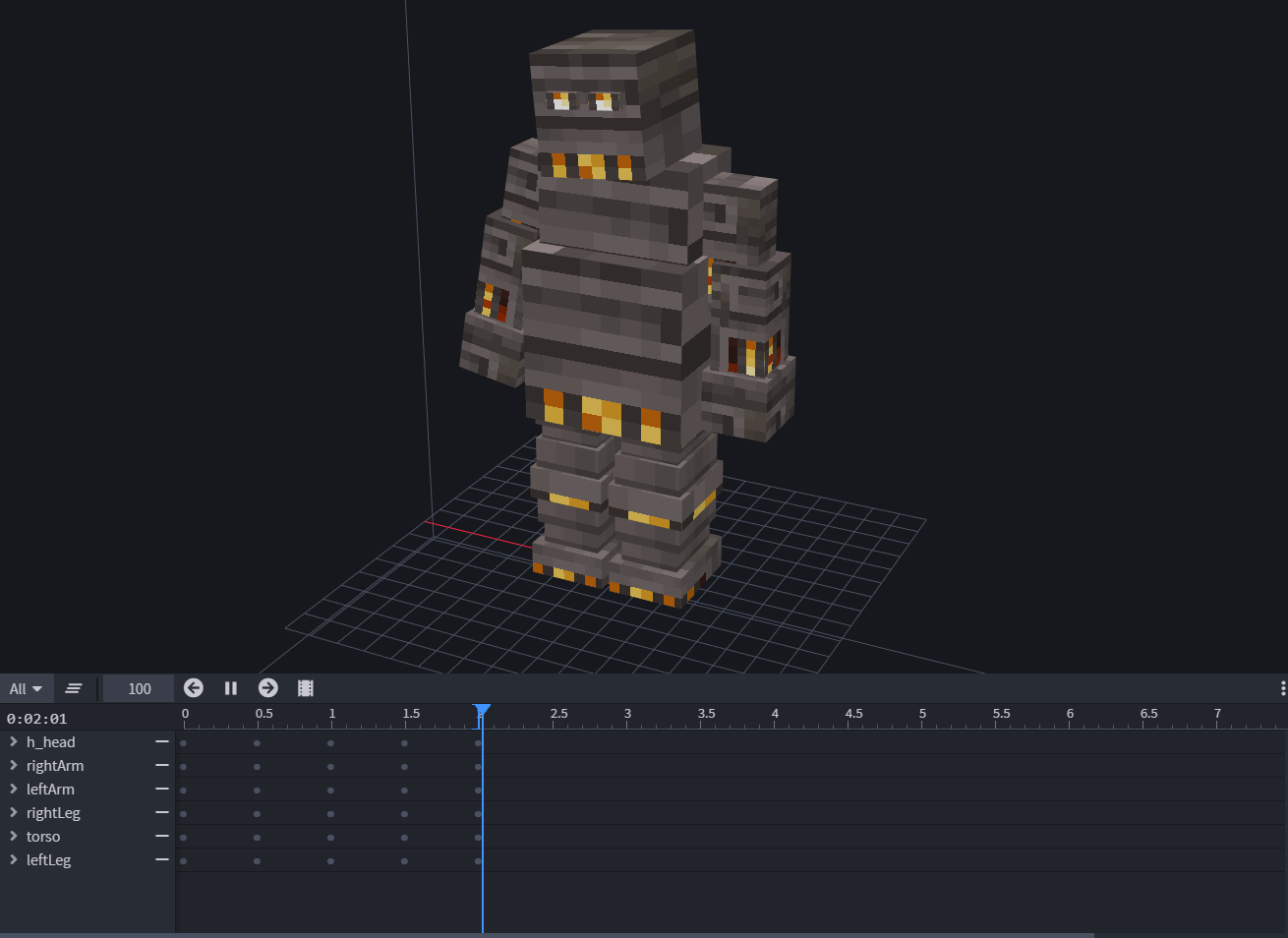Viewport: 1288px width, 938px height.
Task: Select h_head keyframe at time 0
Action: [x=183, y=743]
